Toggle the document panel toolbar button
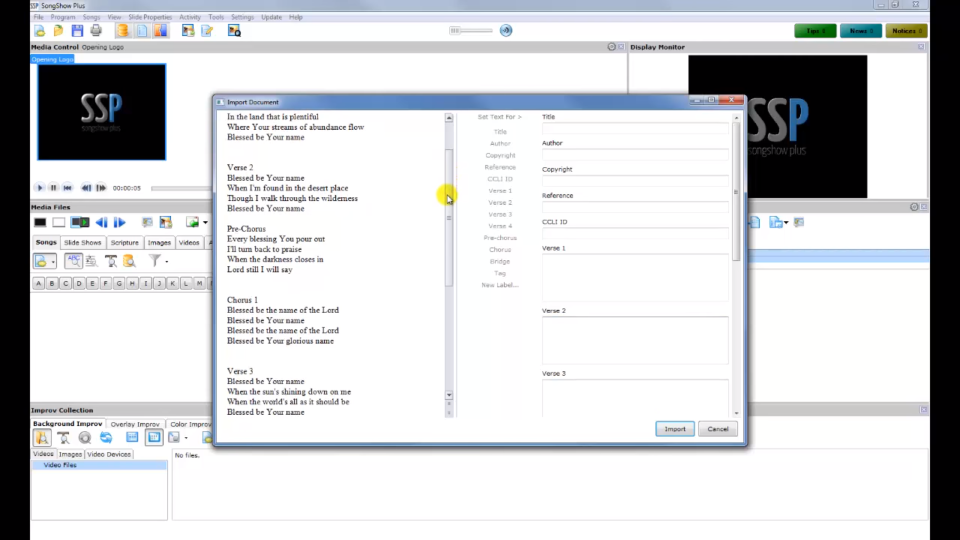The image size is (960, 540). tap(141, 31)
